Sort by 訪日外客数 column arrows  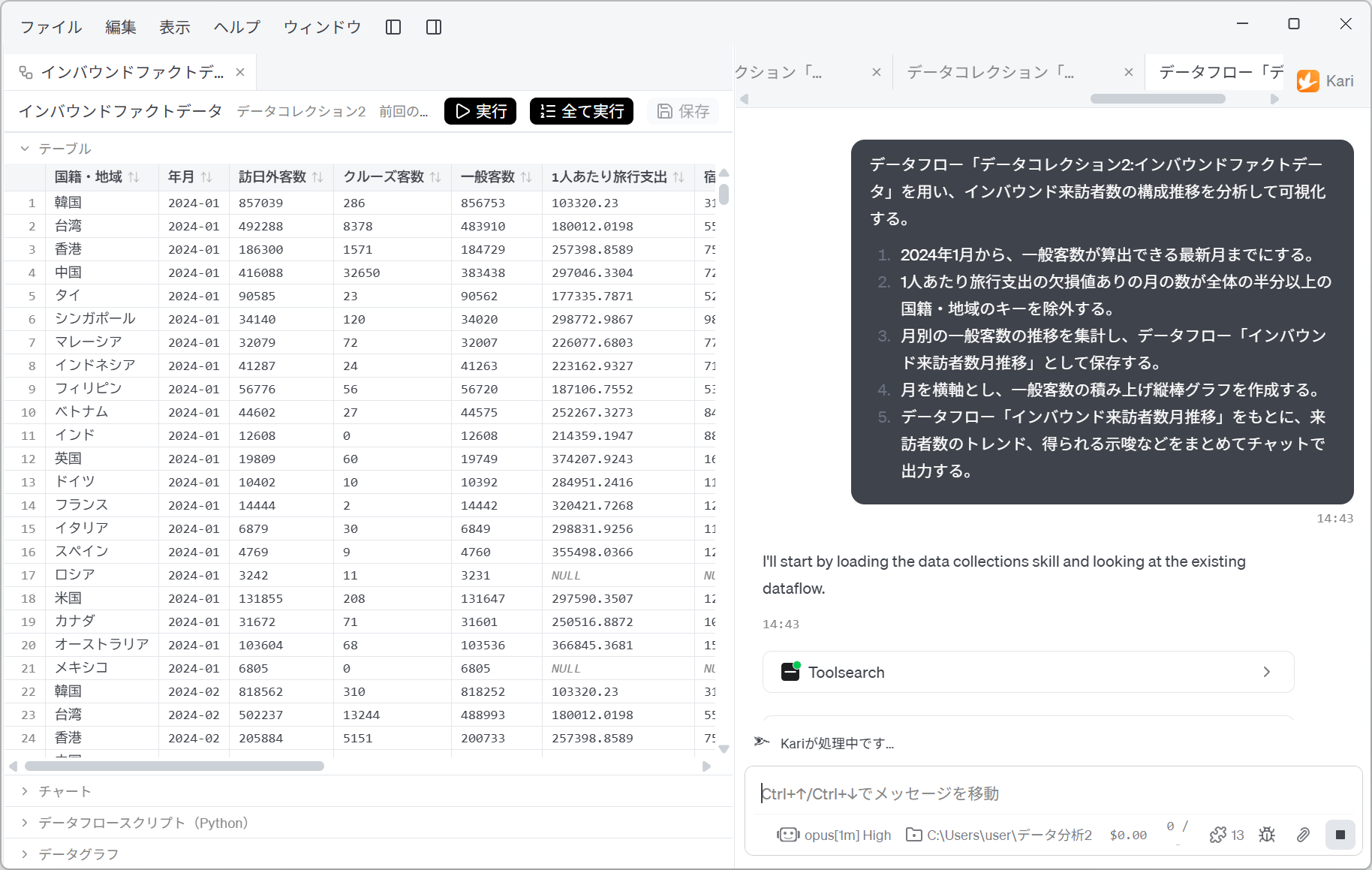tap(317, 177)
